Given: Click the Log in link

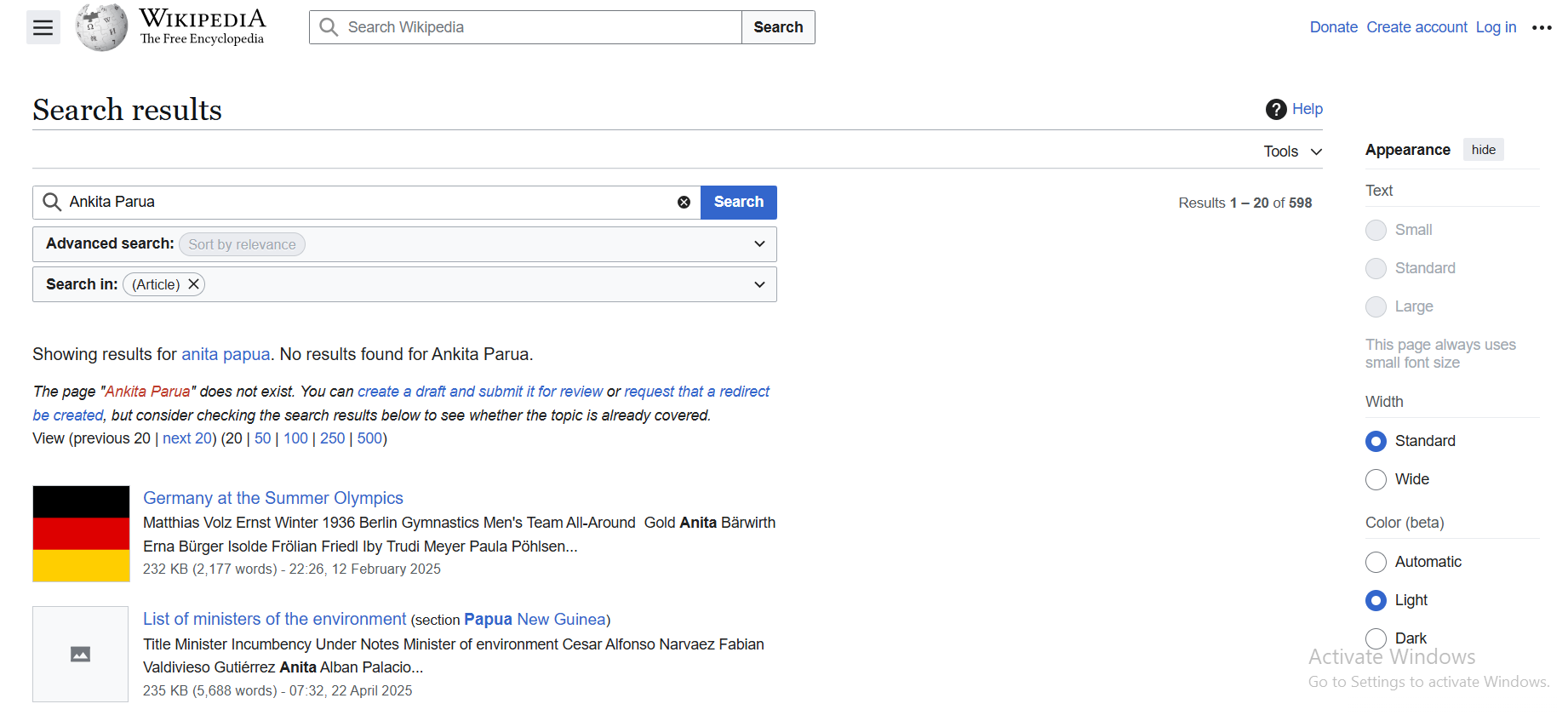Looking at the screenshot, I should [x=1496, y=27].
